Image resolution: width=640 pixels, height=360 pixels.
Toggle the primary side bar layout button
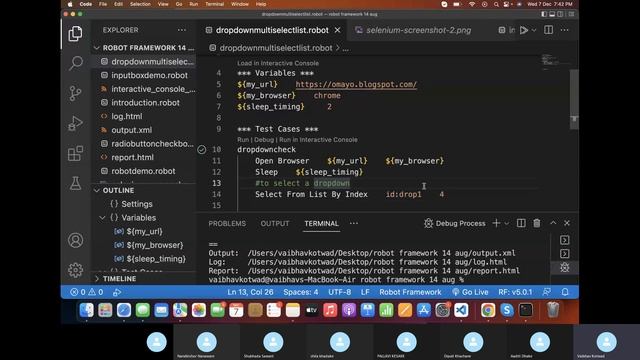[x=544, y=14]
